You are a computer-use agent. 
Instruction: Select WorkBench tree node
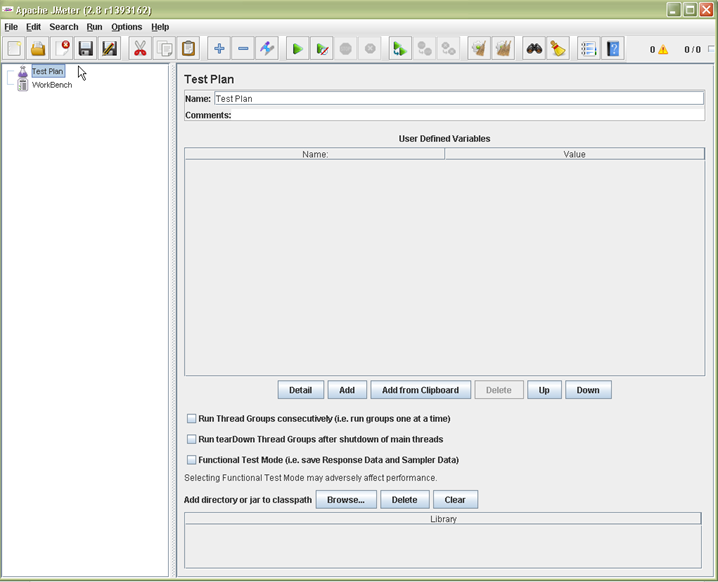52,85
